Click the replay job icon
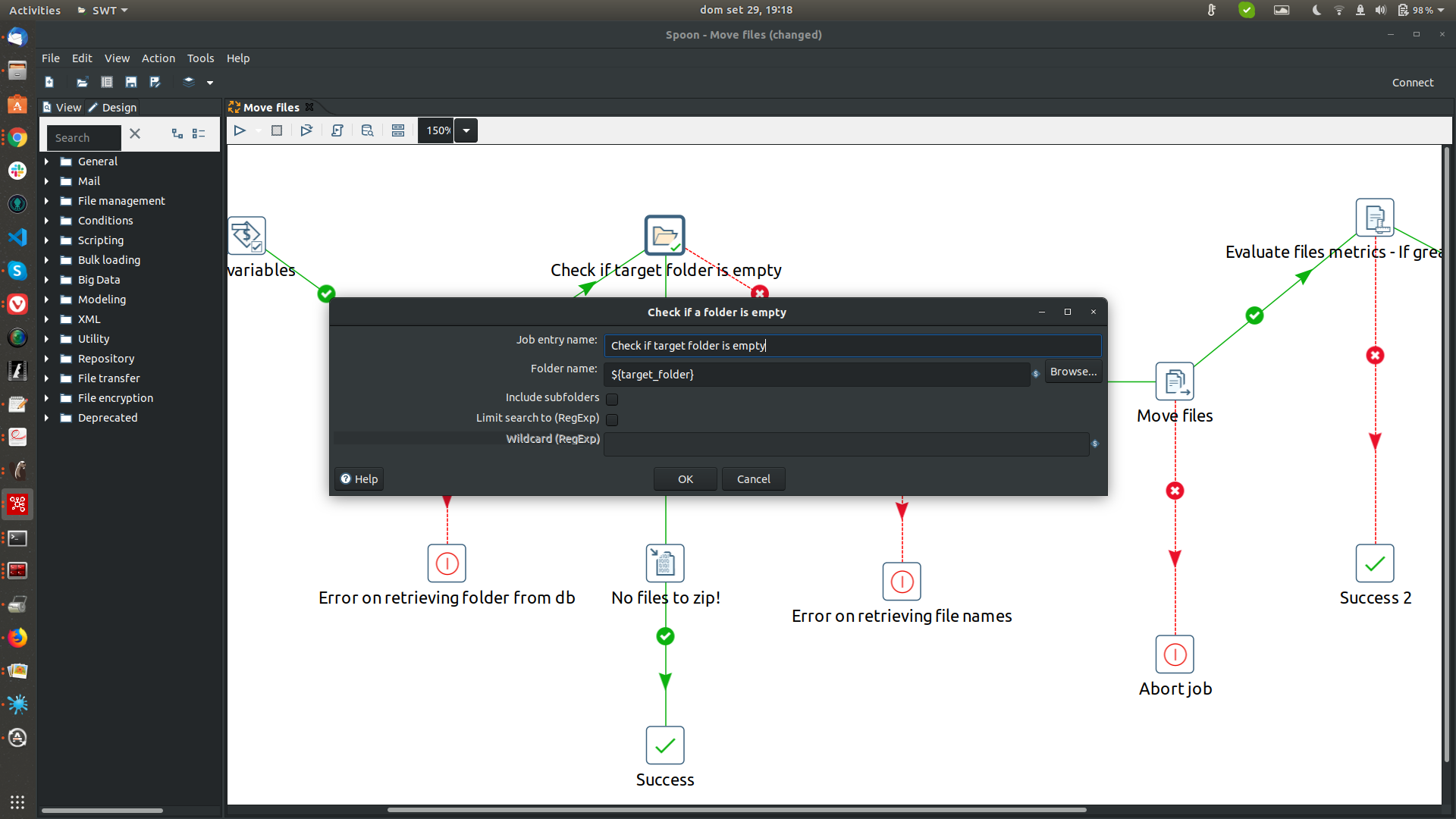The width and height of the screenshot is (1456, 819). tap(306, 130)
